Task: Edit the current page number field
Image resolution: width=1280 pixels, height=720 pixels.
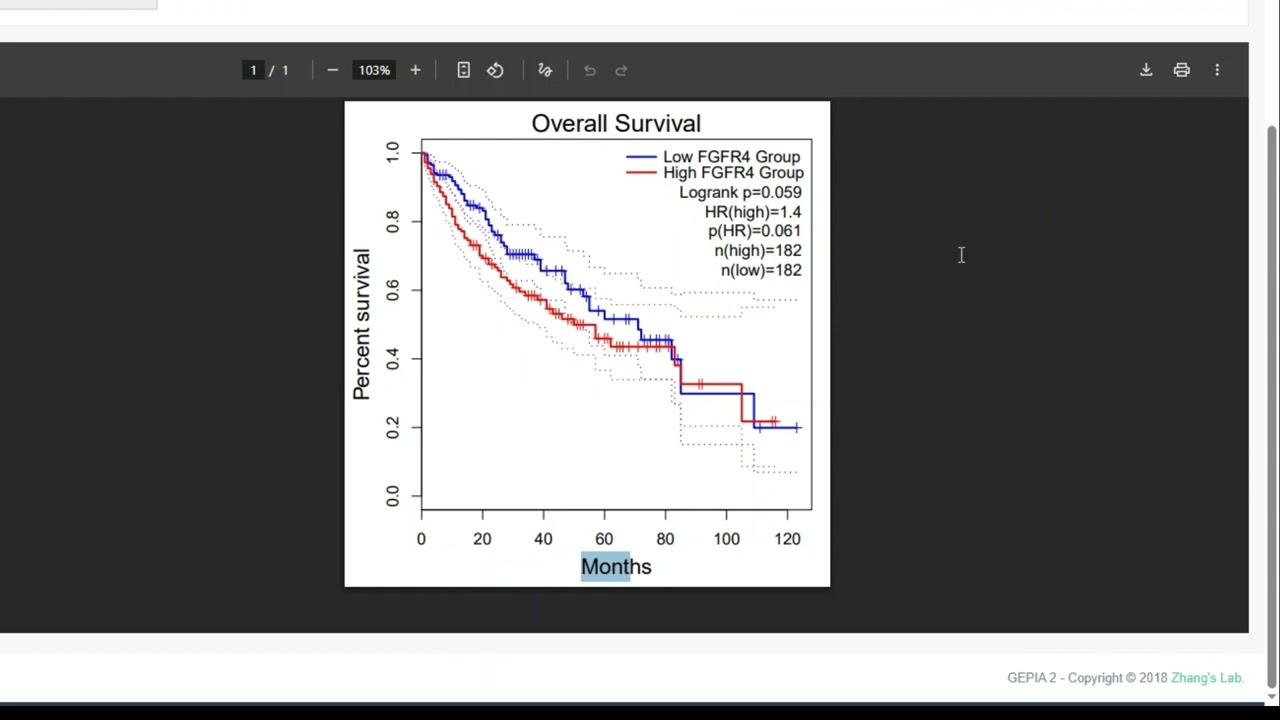Action: 253,70
